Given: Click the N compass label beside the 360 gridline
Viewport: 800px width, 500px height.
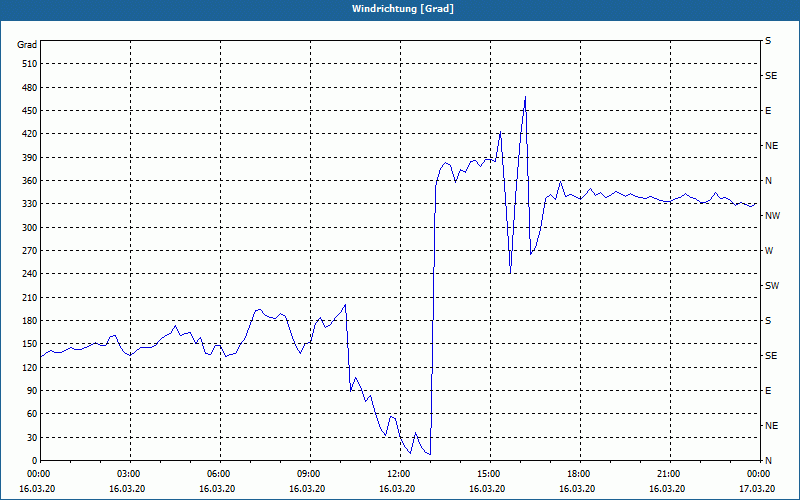Looking at the screenshot, I should [x=768, y=181].
